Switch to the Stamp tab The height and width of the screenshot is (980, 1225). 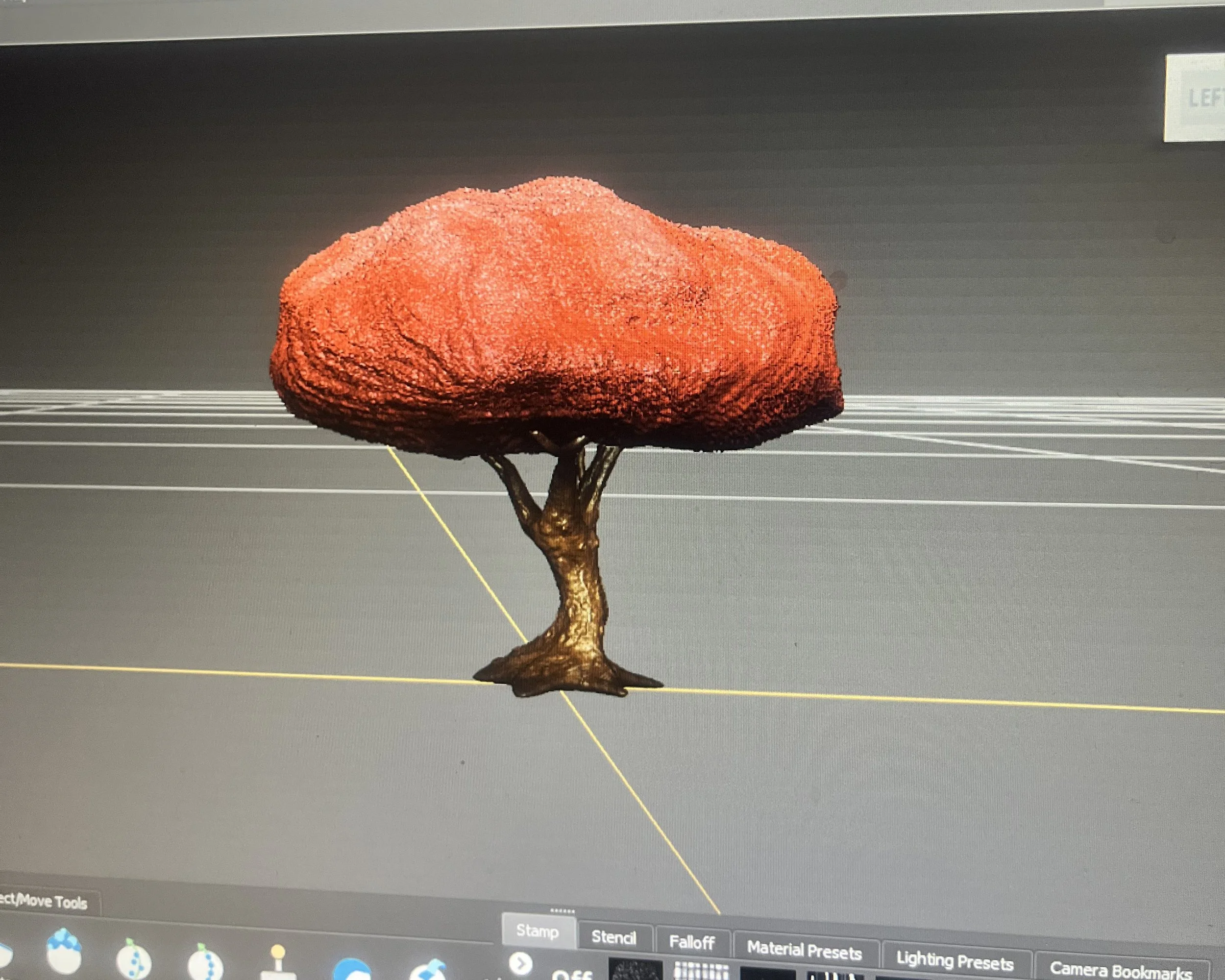pos(538,931)
